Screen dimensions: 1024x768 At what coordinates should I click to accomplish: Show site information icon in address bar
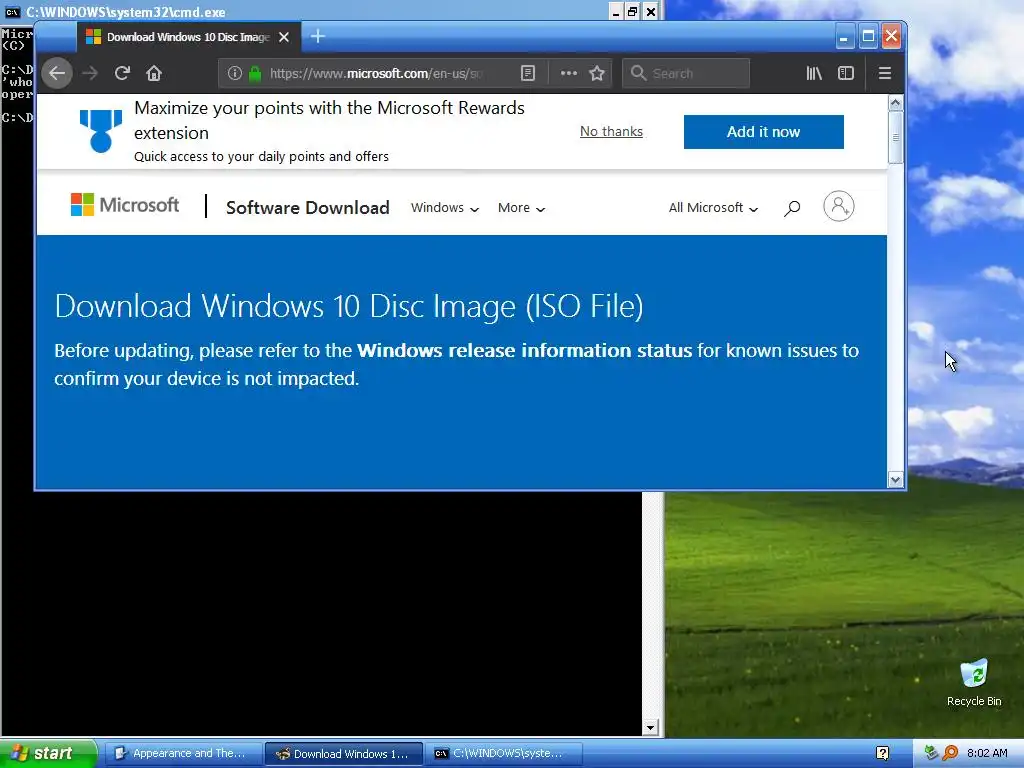234,73
